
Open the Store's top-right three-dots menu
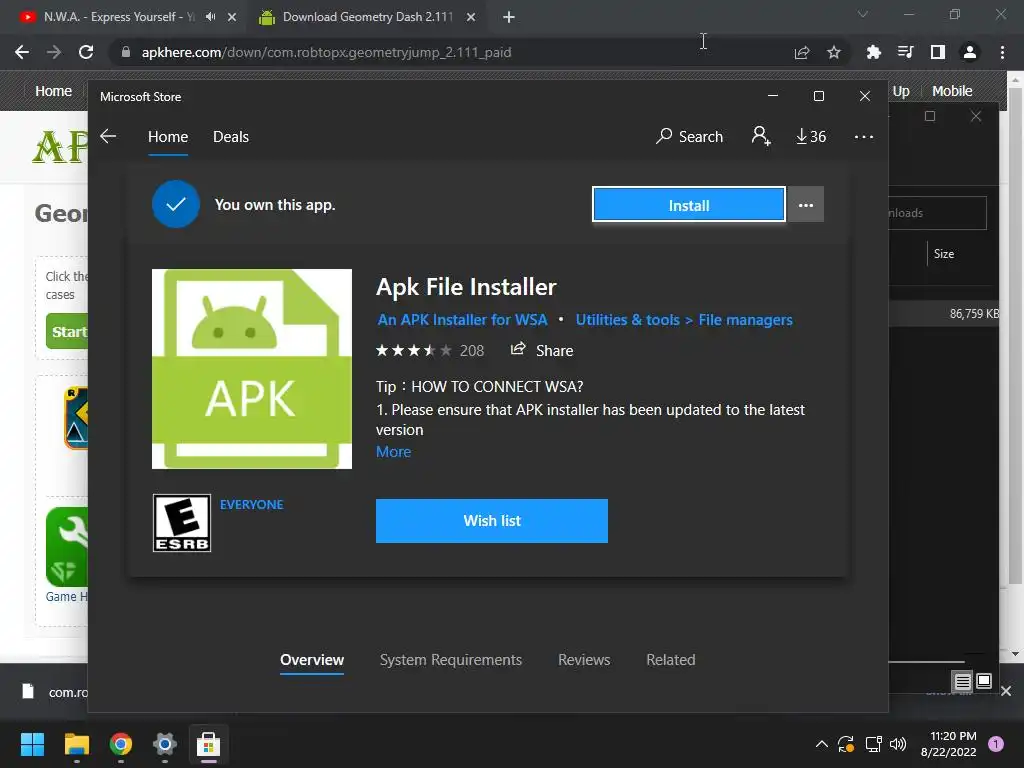click(863, 136)
